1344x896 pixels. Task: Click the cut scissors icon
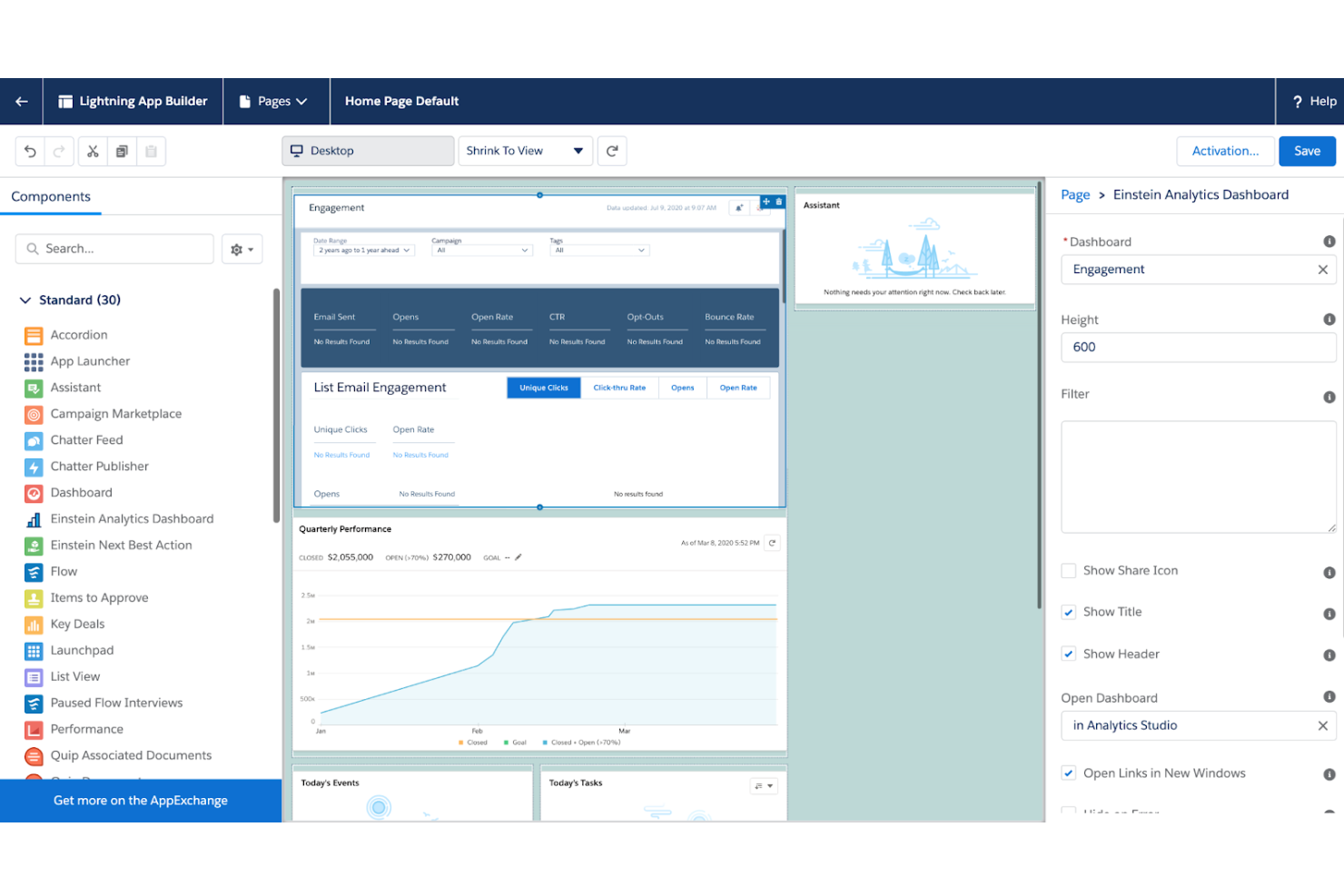93,152
